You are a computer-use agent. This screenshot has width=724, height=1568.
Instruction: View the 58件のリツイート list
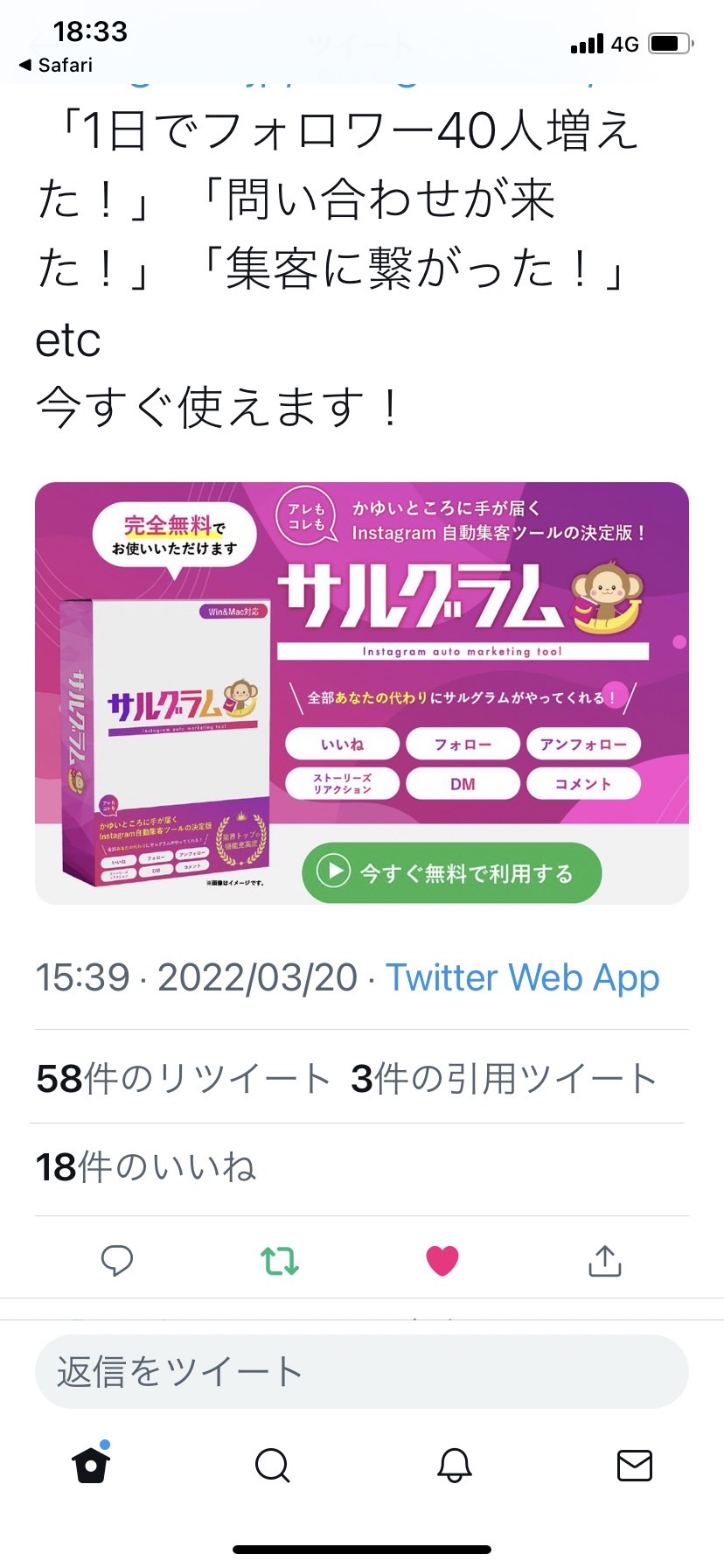click(183, 1079)
